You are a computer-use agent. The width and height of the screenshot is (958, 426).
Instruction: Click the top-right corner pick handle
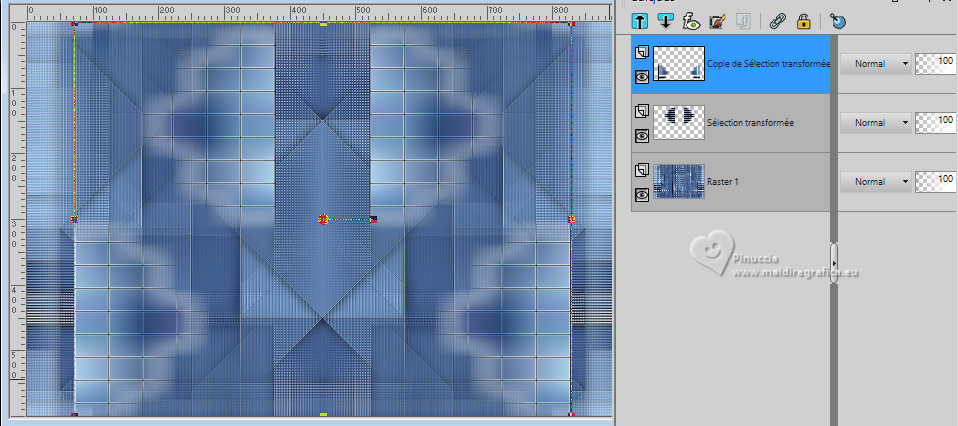pos(572,24)
